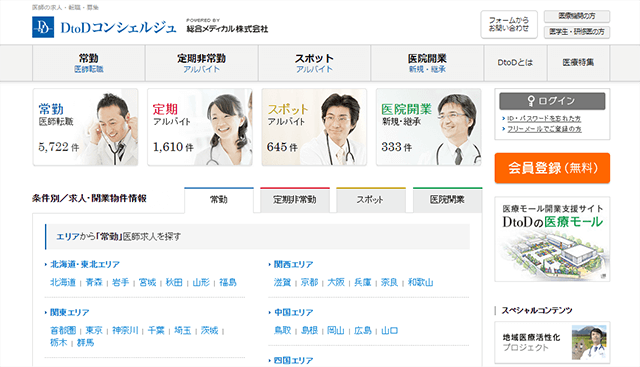Click the フォームからお問い合わせ button

509,24
